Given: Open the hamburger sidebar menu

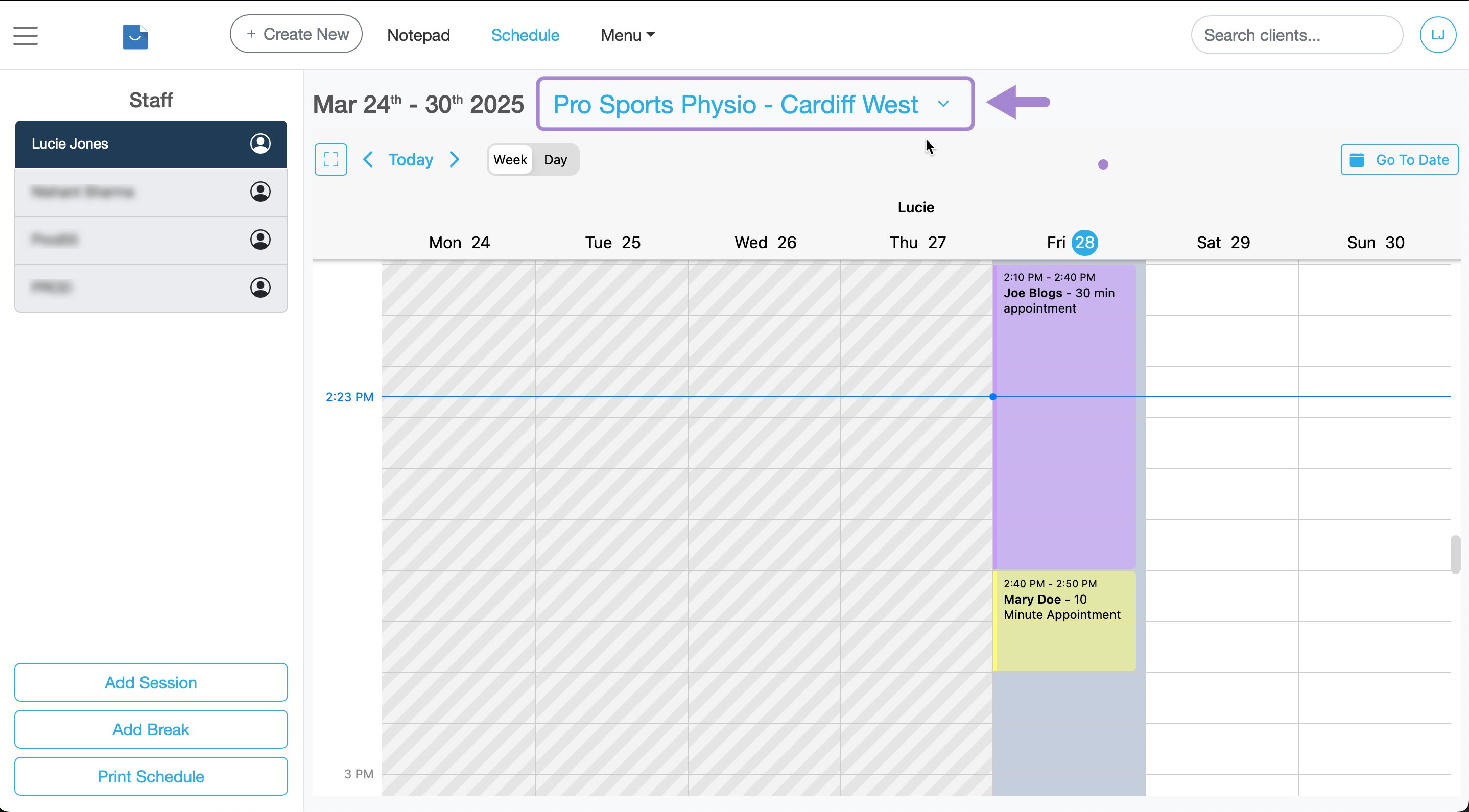Looking at the screenshot, I should (26, 35).
